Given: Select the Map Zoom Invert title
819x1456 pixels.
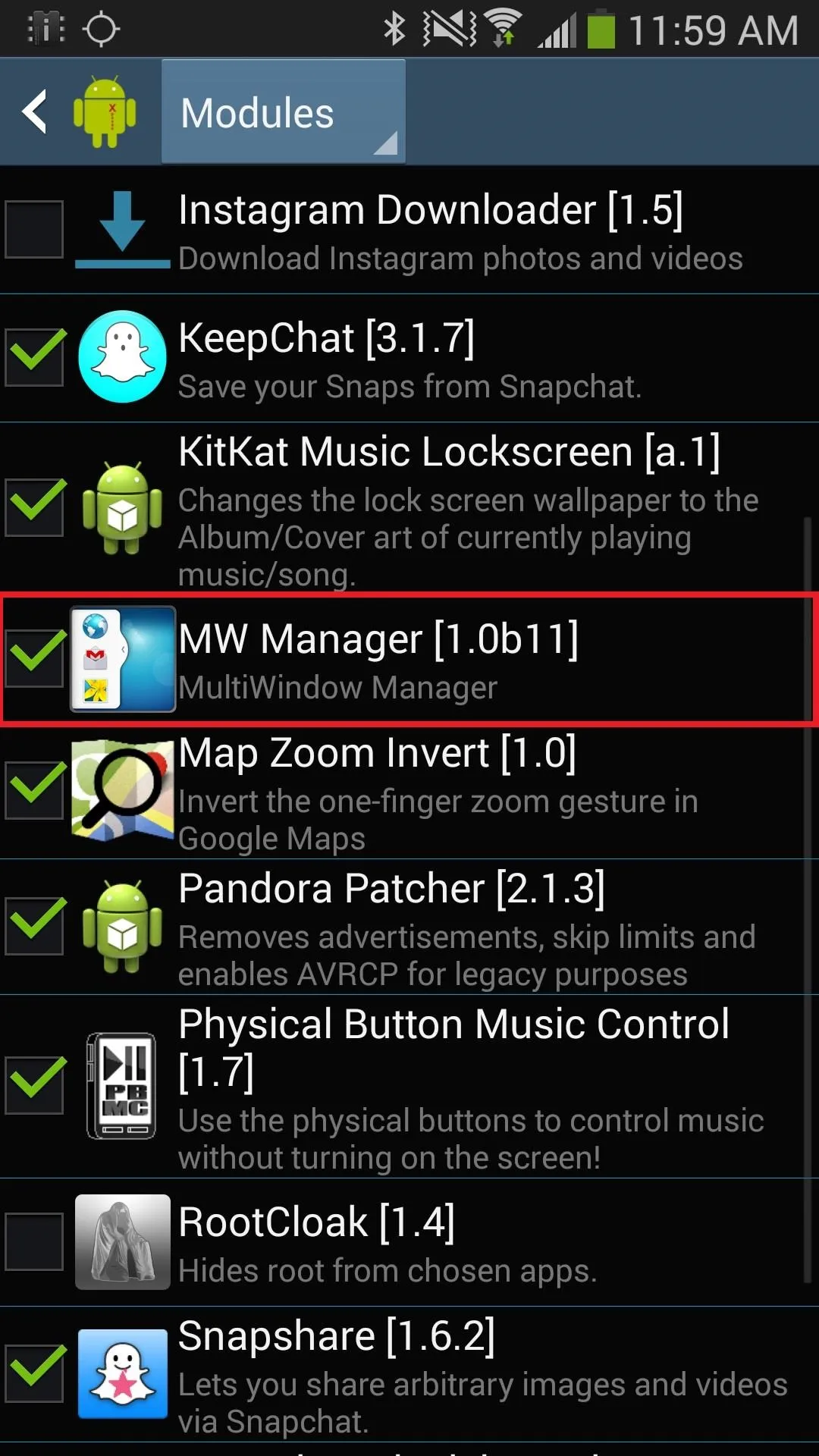Looking at the screenshot, I should click(378, 754).
